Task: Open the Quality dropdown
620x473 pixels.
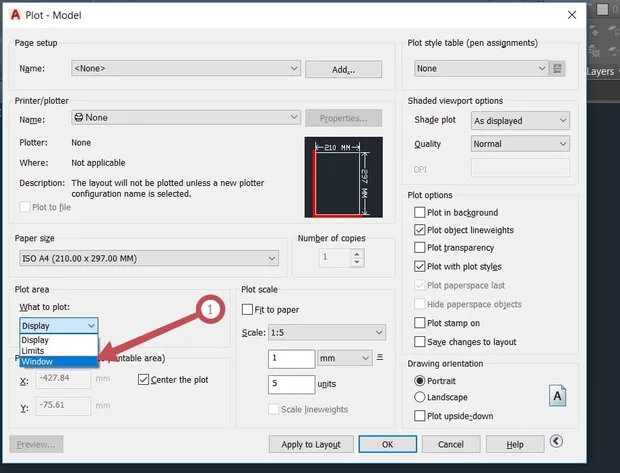Action: point(519,144)
